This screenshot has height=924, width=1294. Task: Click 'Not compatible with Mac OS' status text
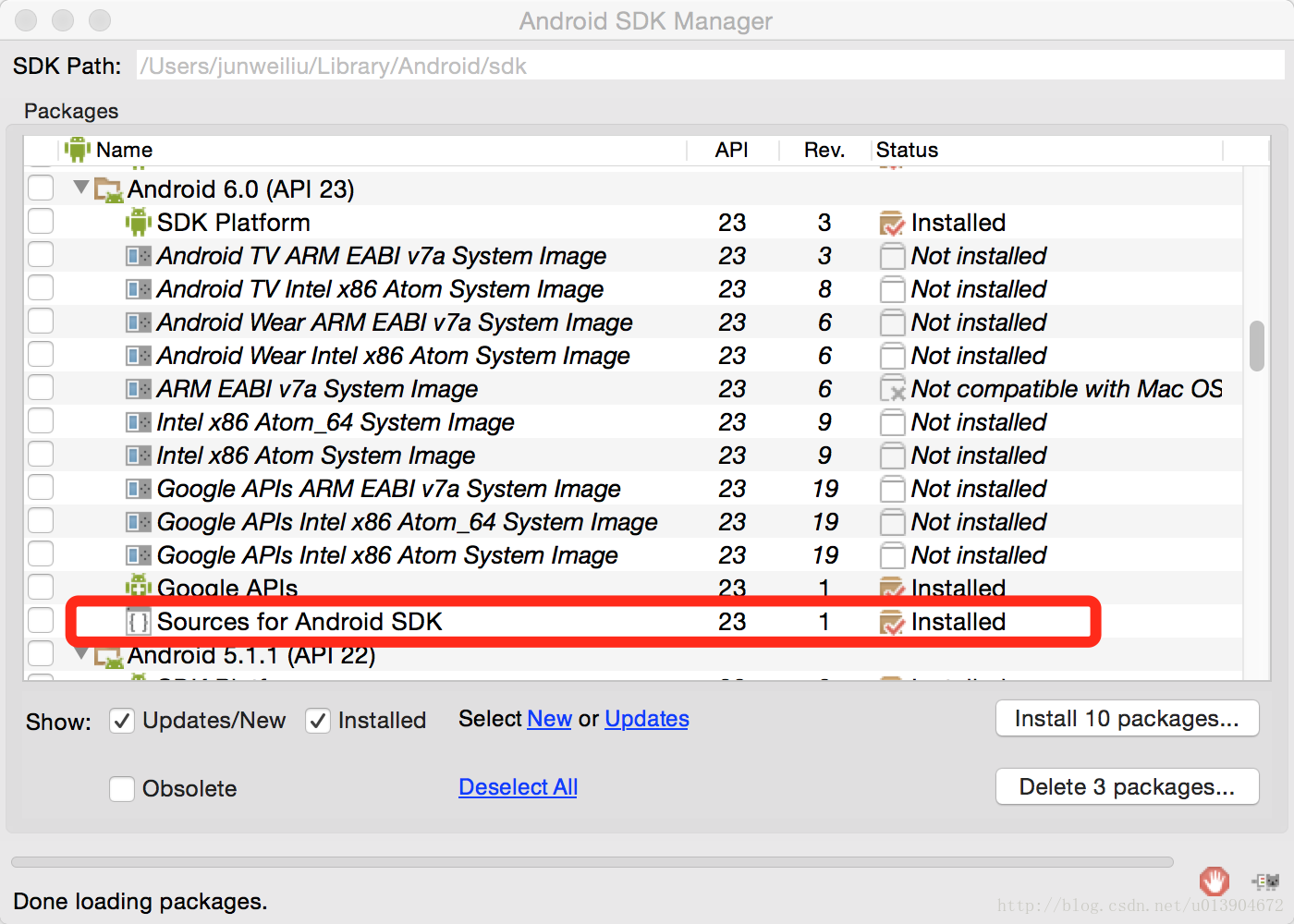pyautogui.click(x=1067, y=389)
